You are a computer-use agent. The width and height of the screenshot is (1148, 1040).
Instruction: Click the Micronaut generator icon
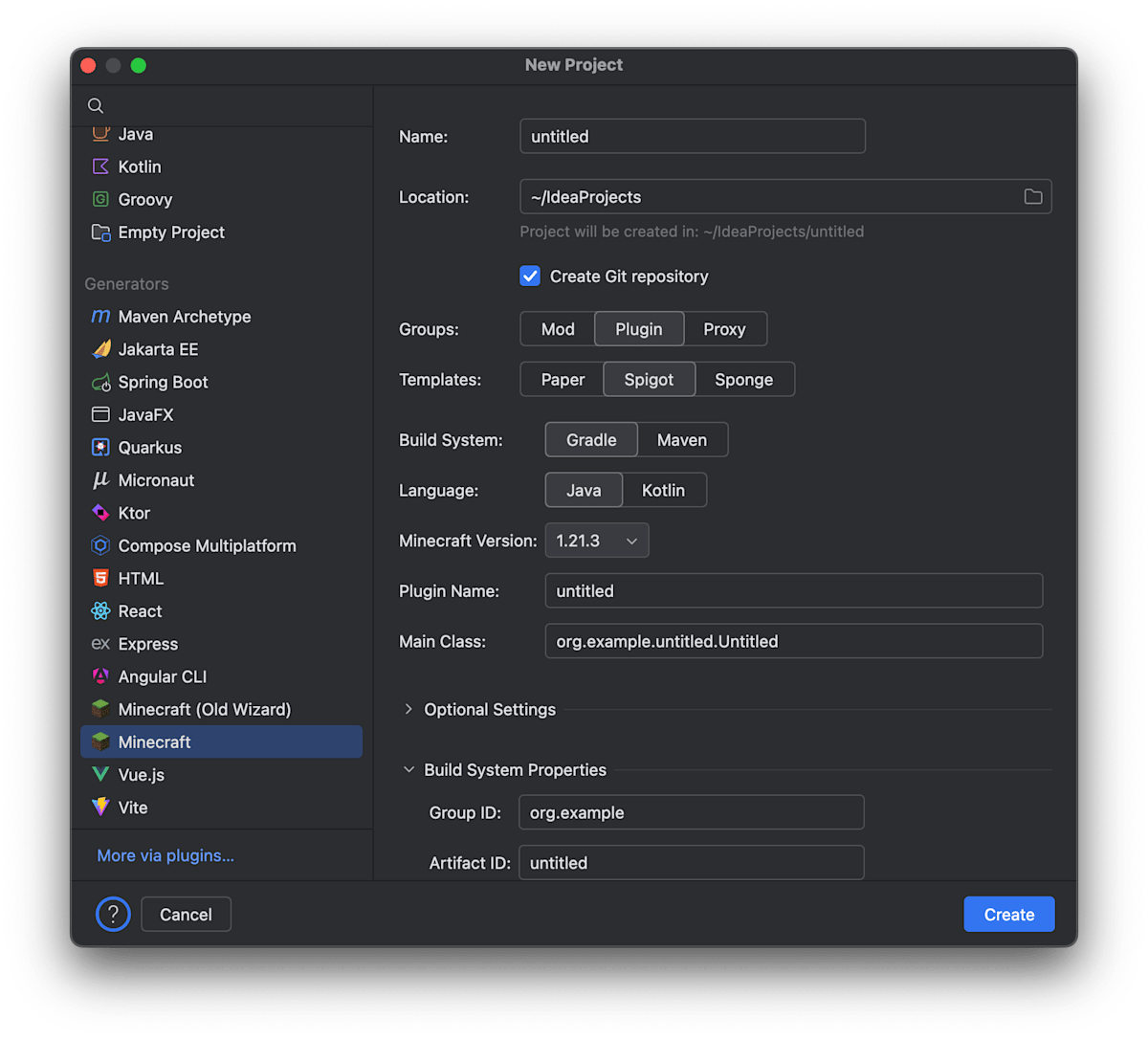100,480
